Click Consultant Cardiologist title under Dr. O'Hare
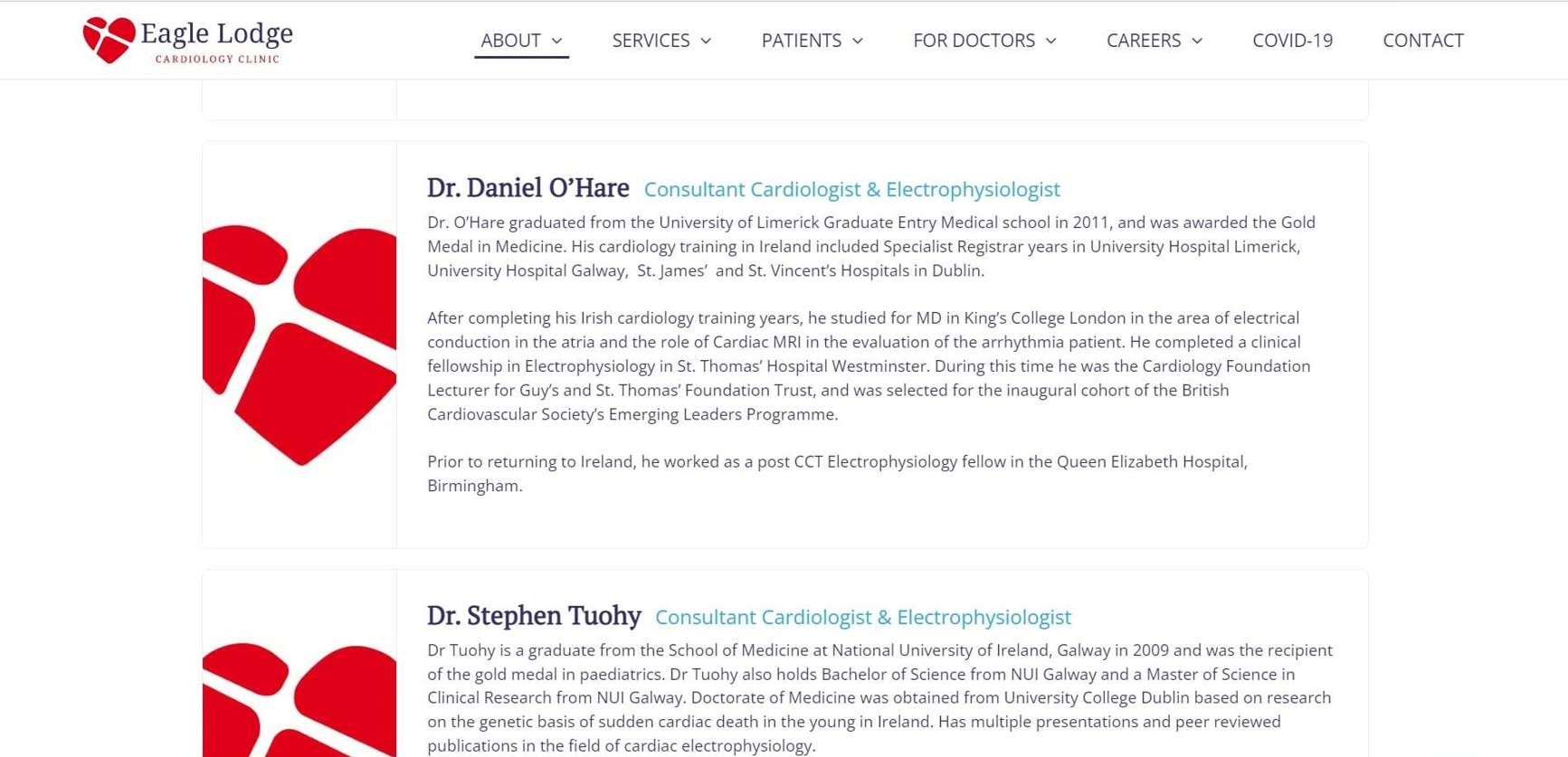 click(851, 190)
